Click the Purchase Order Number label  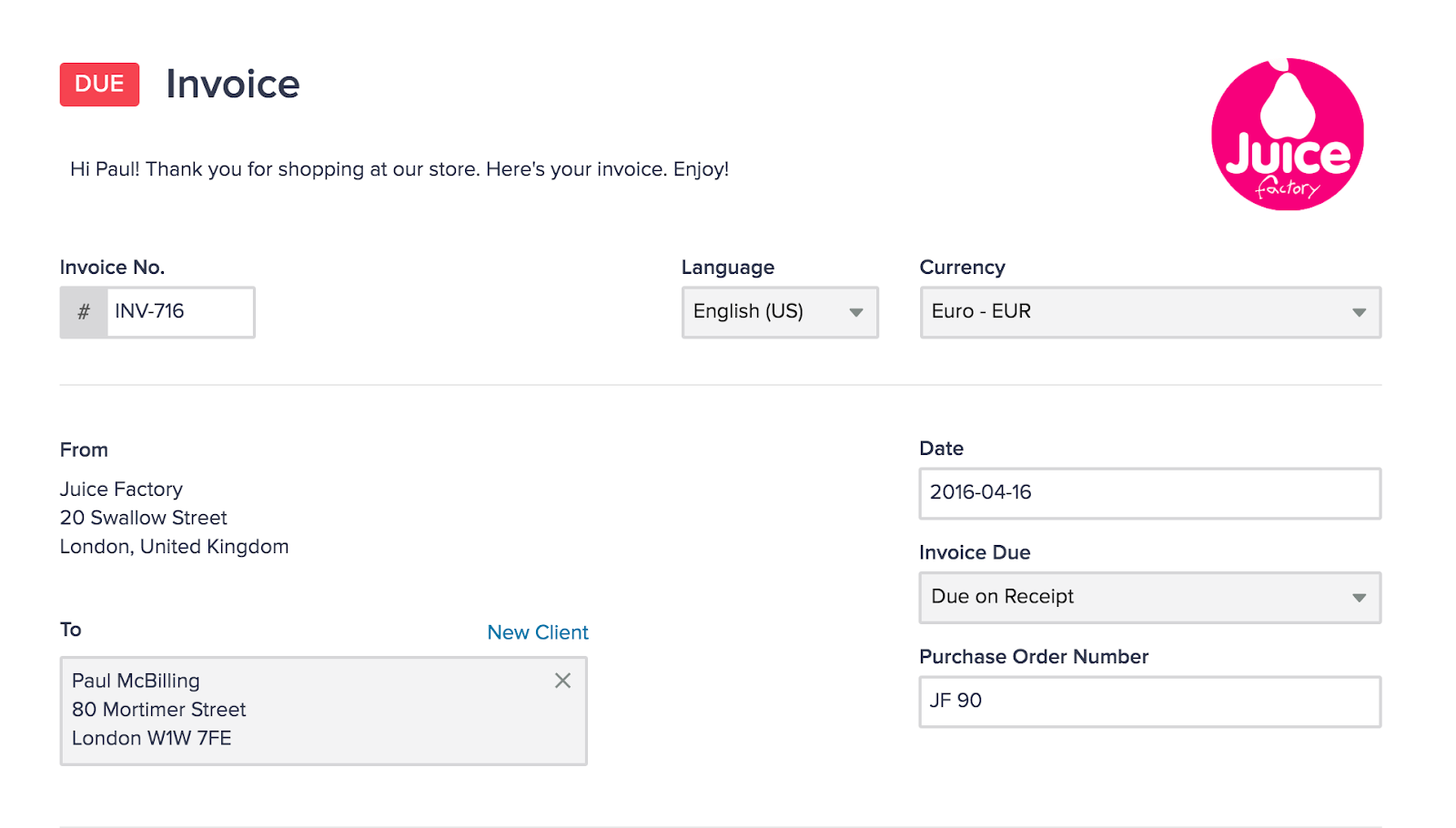click(1034, 657)
